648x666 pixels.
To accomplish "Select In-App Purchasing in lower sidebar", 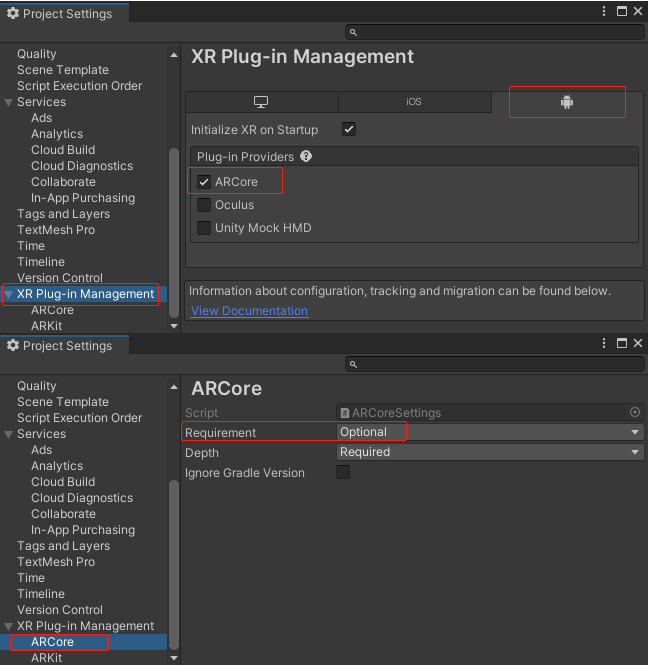I will 83,530.
